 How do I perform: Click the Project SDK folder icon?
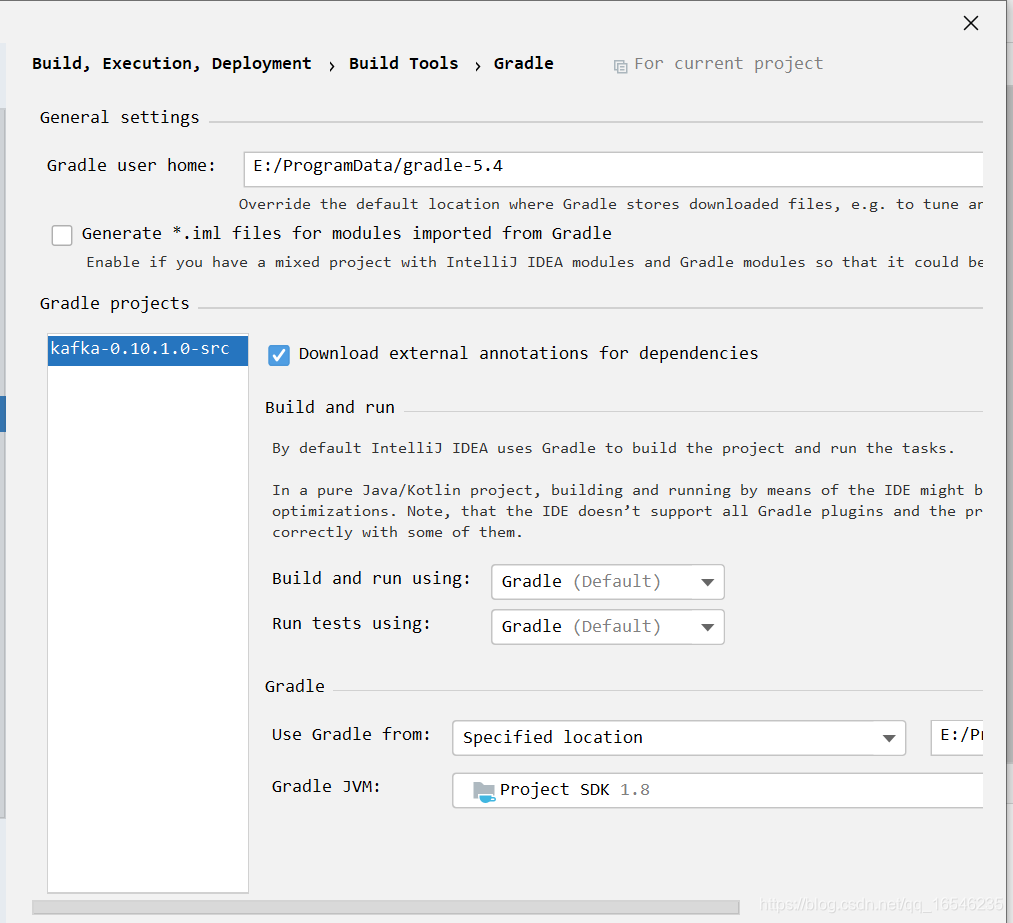point(484,791)
